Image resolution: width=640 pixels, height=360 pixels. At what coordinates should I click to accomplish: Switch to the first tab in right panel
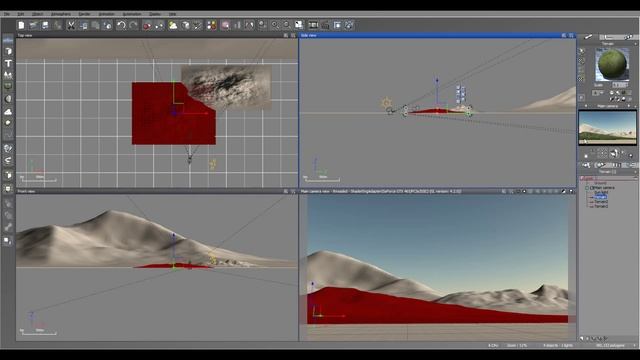point(589,37)
